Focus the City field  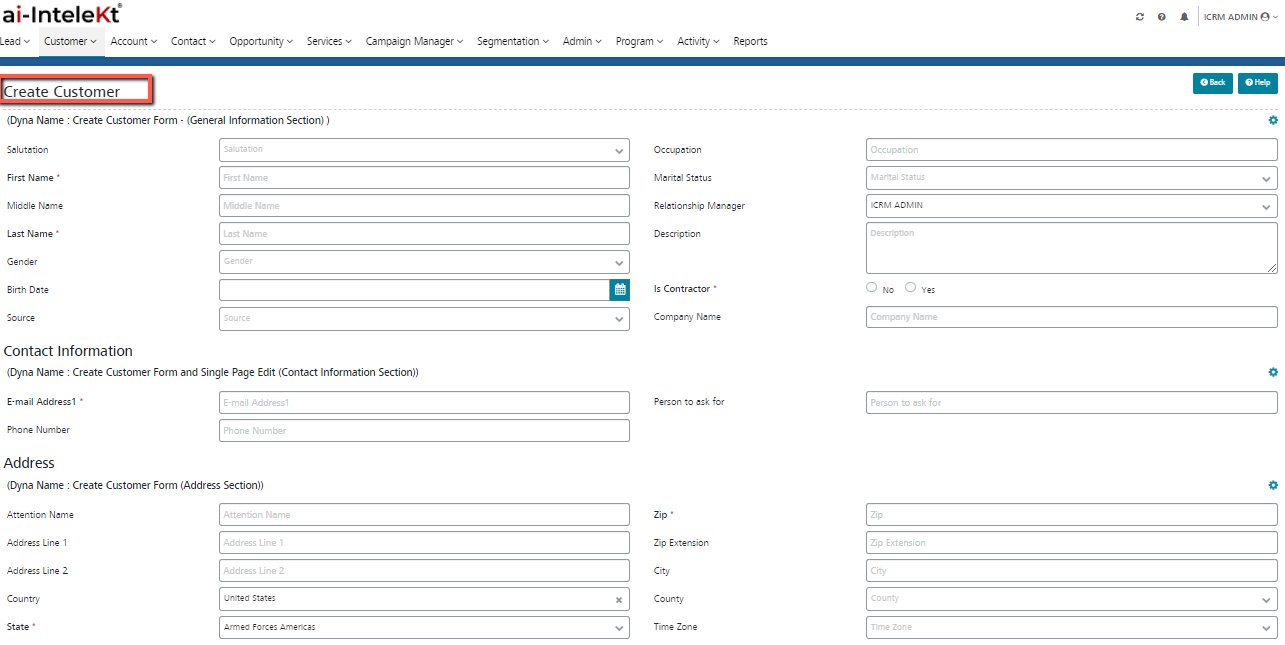coord(1072,571)
